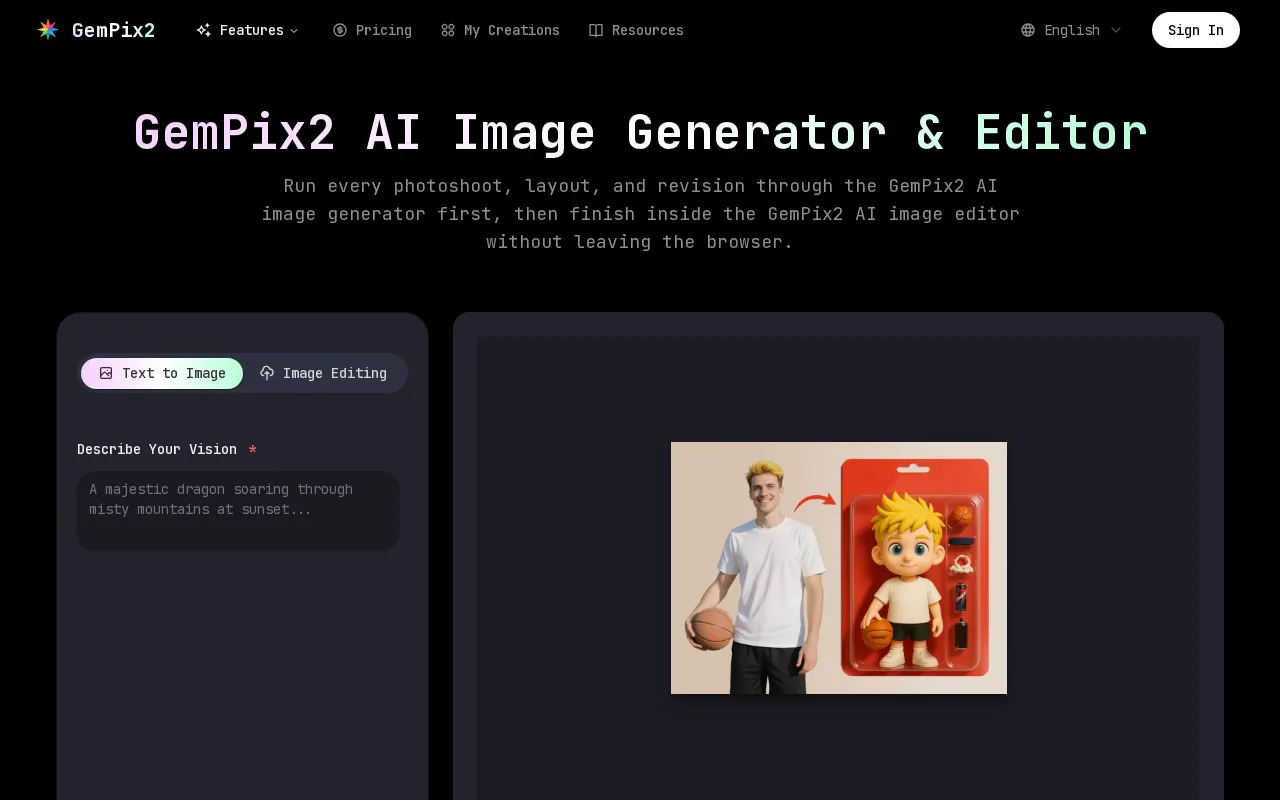Click the paragraph starting 'Run every photoshoot'
The height and width of the screenshot is (800, 1280).
[640, 213]
